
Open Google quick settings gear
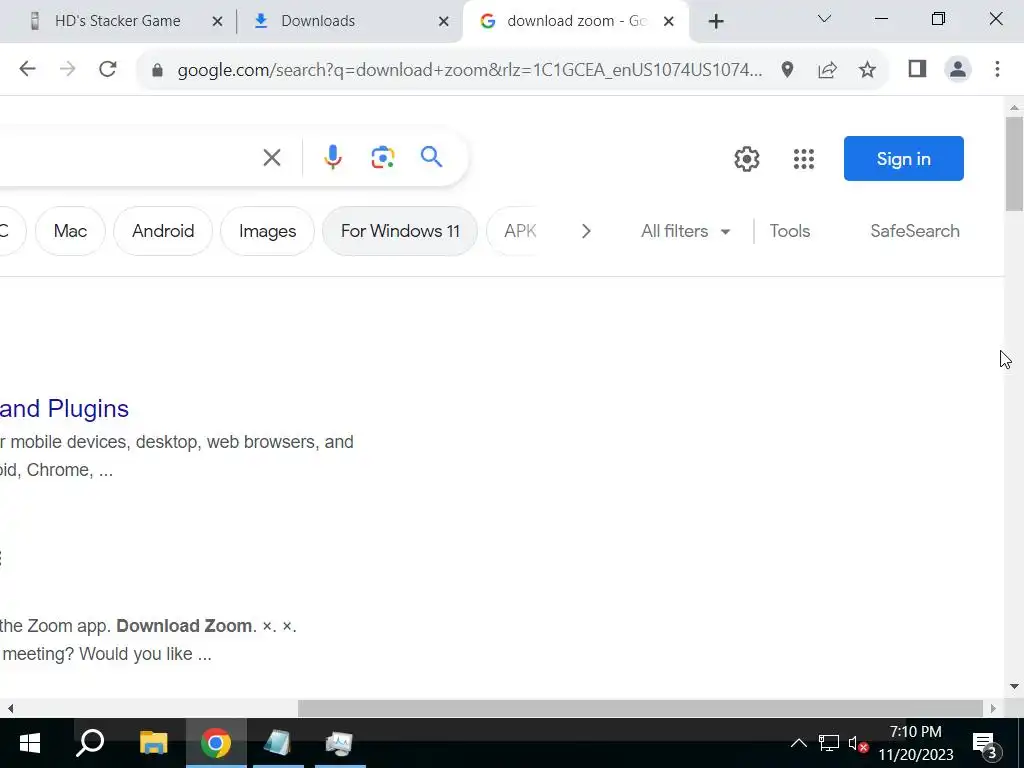pyautogui.click(x=746, y=159)
